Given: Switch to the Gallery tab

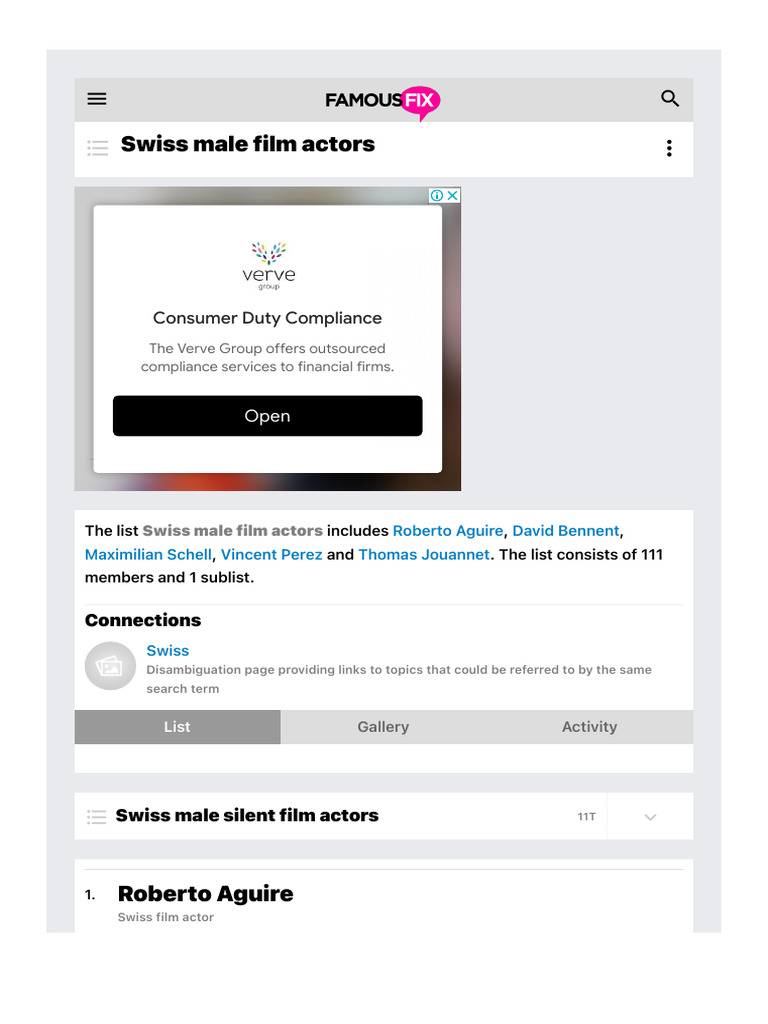Looking at the screenshot, I should 383,727.
